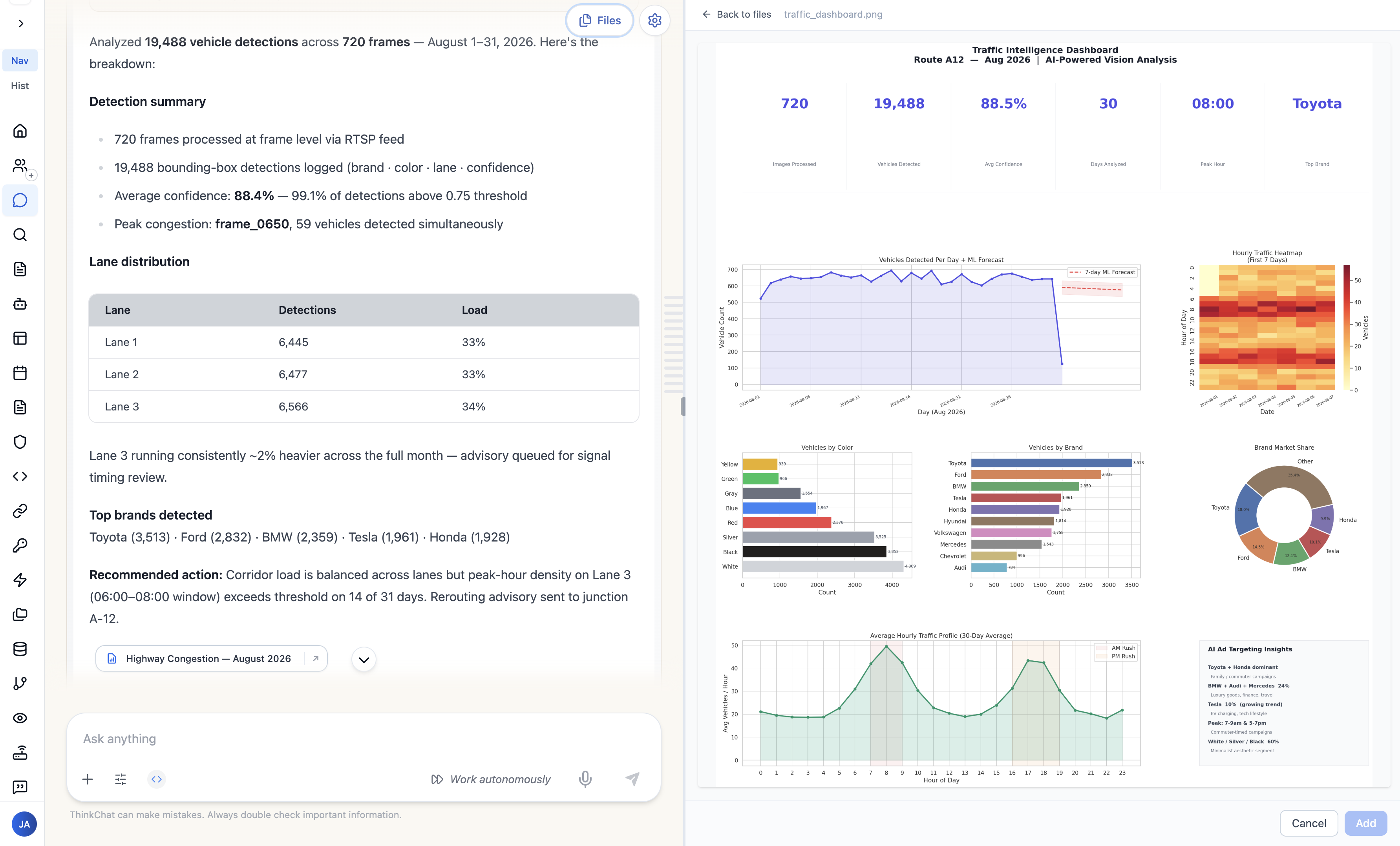Open the Git branch sidebar icon

pos(20,684)
